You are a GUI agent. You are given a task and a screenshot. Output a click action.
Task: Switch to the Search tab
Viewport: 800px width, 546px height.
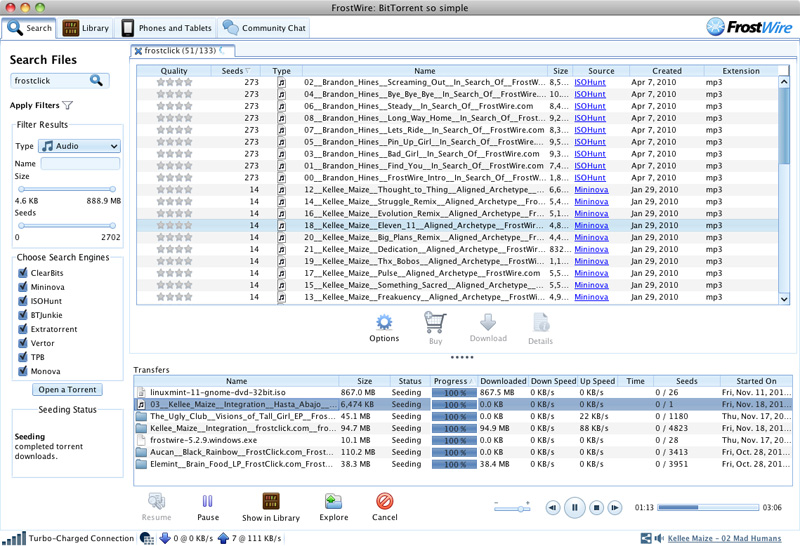pos(30,28)
